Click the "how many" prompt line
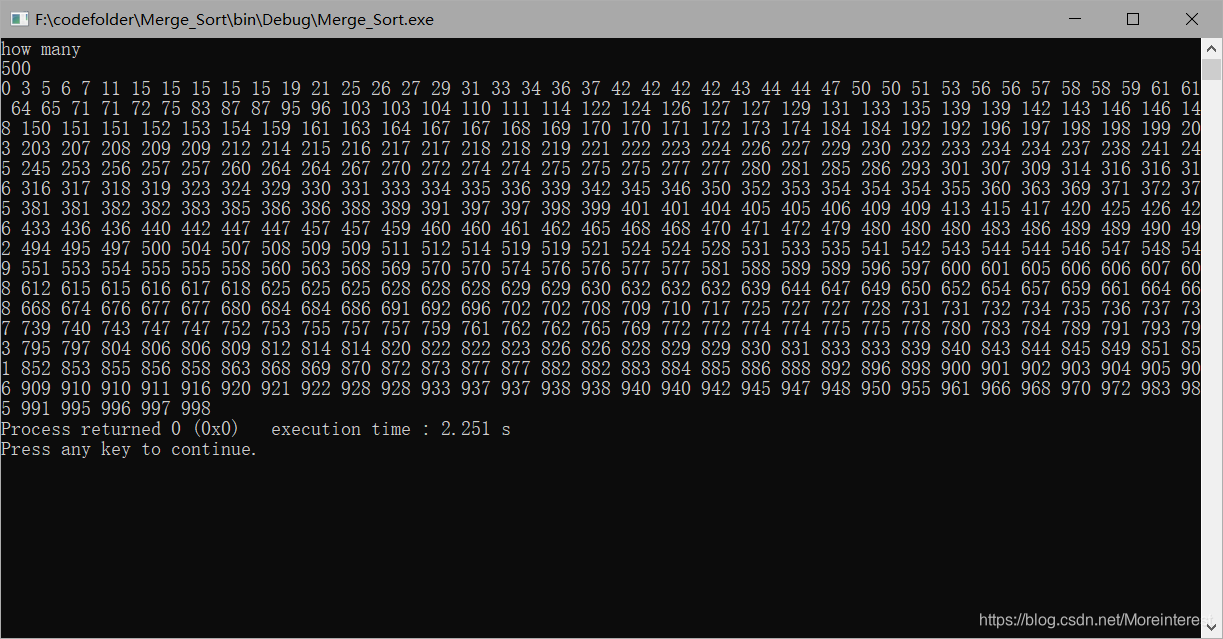Screen dimensions: 1223x639 (x=41, y=49)
